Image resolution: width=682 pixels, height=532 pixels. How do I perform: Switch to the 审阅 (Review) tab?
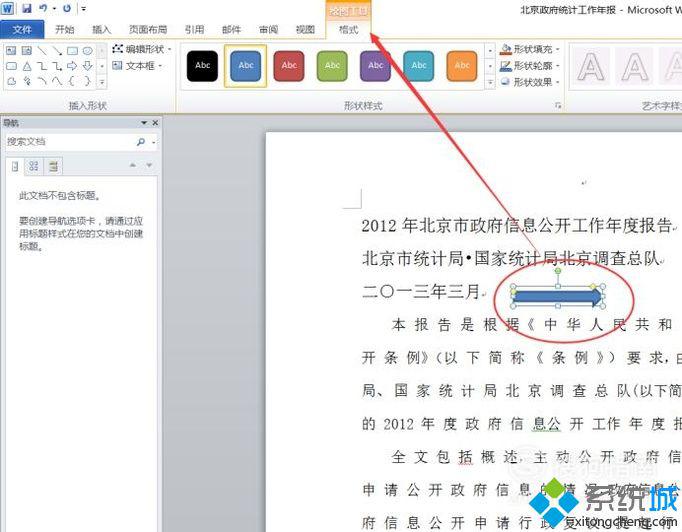268,30
